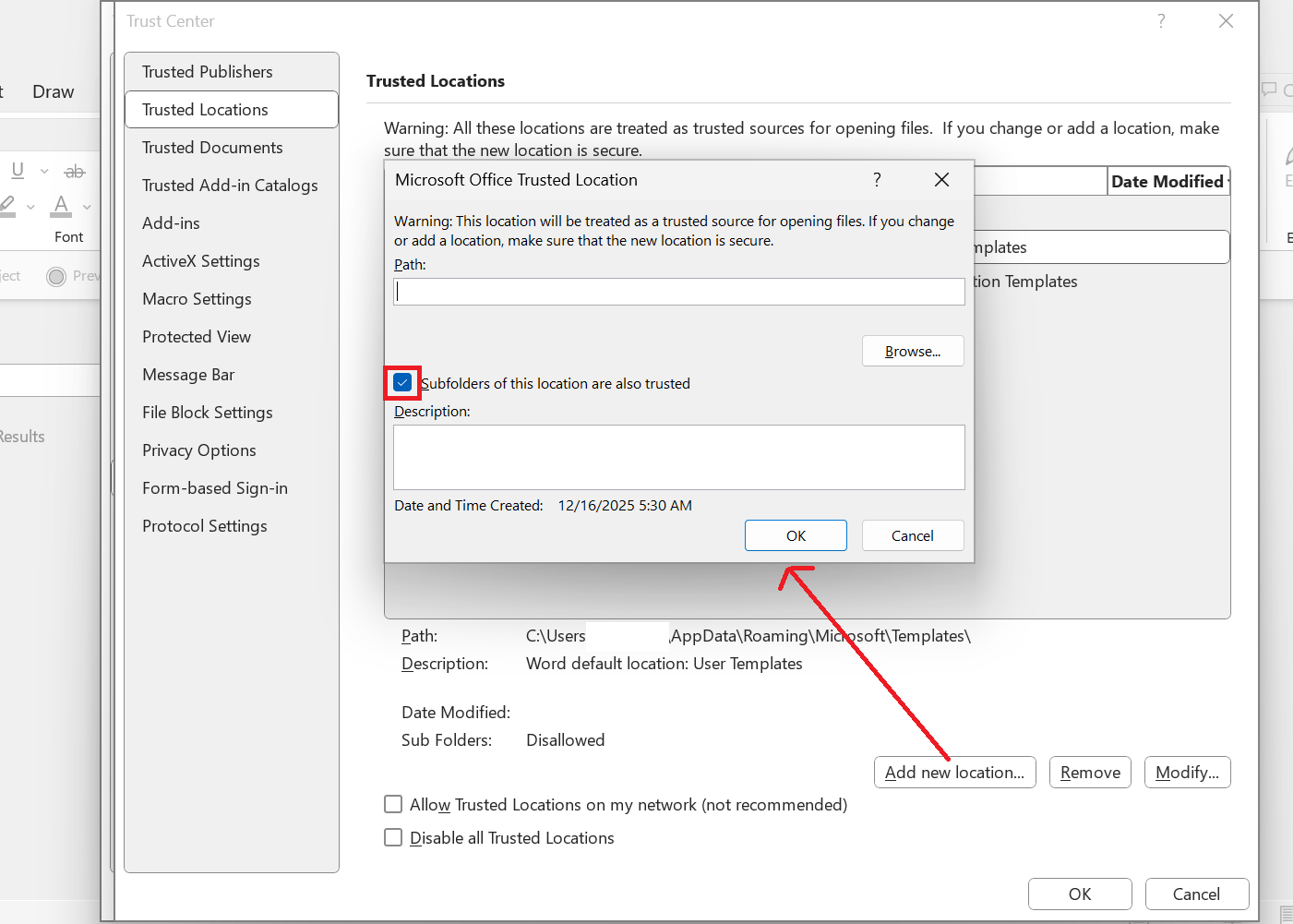The image size is (1293, 924).
Task: Click the Description text box
Action: pos(679,457)
